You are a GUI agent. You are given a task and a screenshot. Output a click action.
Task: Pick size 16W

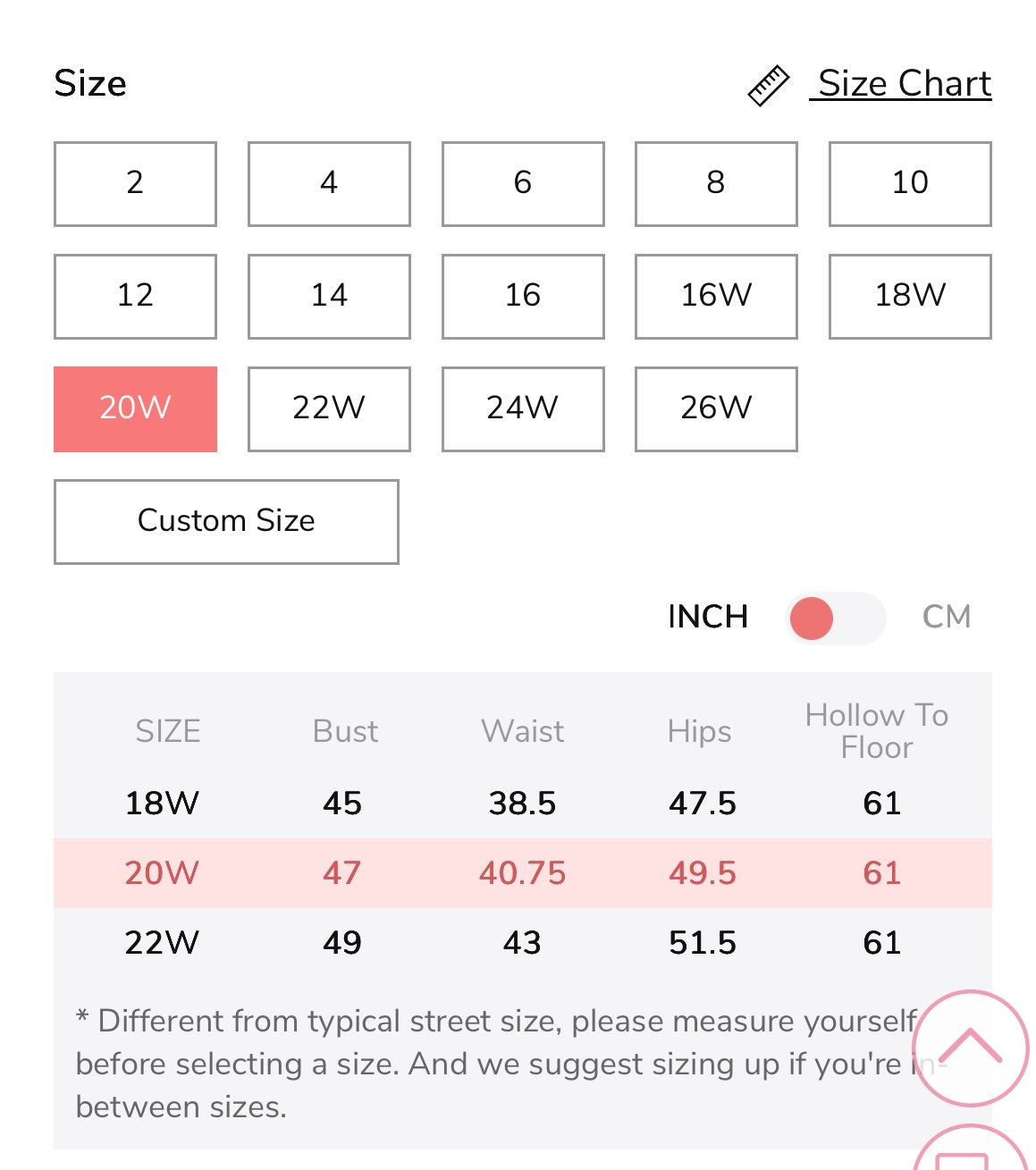716,296
